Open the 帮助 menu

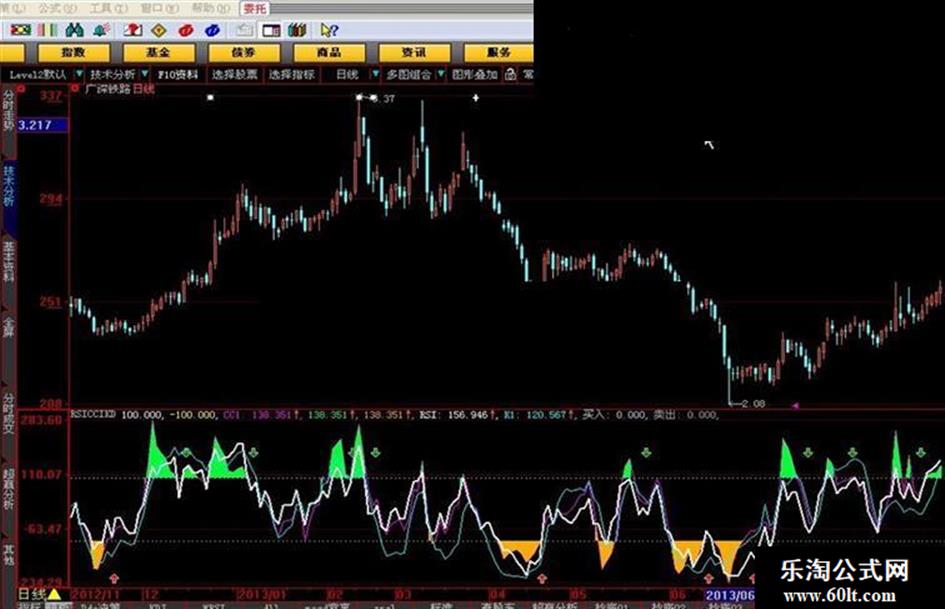[x=211, y=8]
